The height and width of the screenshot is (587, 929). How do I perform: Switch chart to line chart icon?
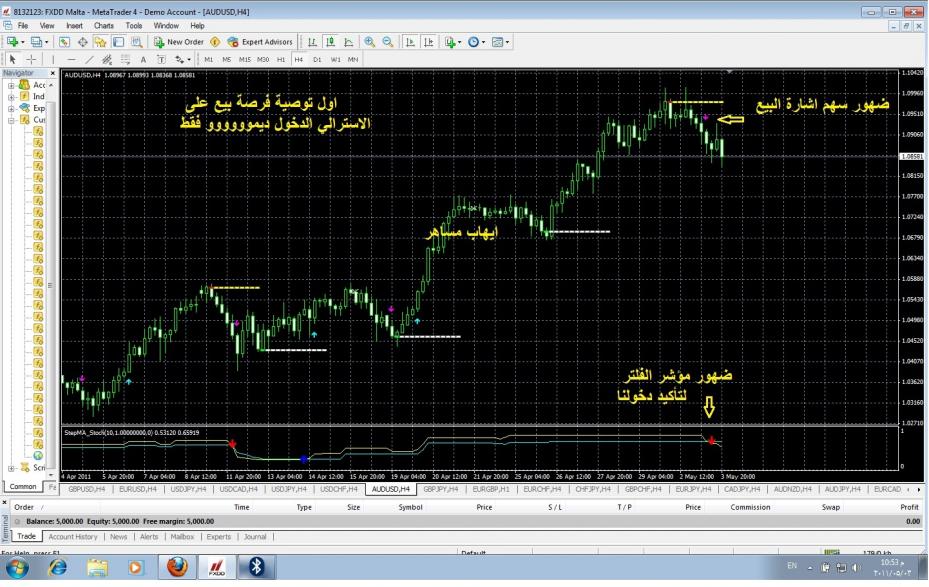[349, 42]
